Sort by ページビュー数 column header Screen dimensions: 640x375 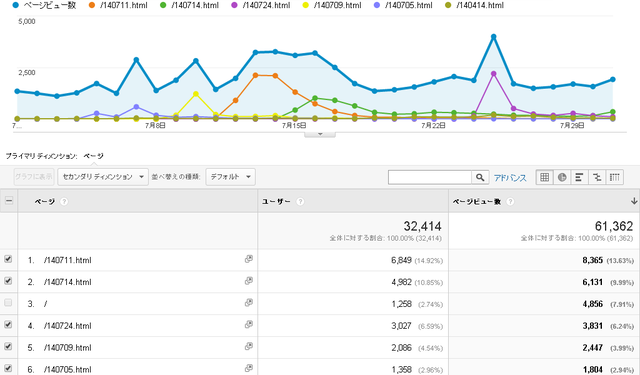point(477,202)
